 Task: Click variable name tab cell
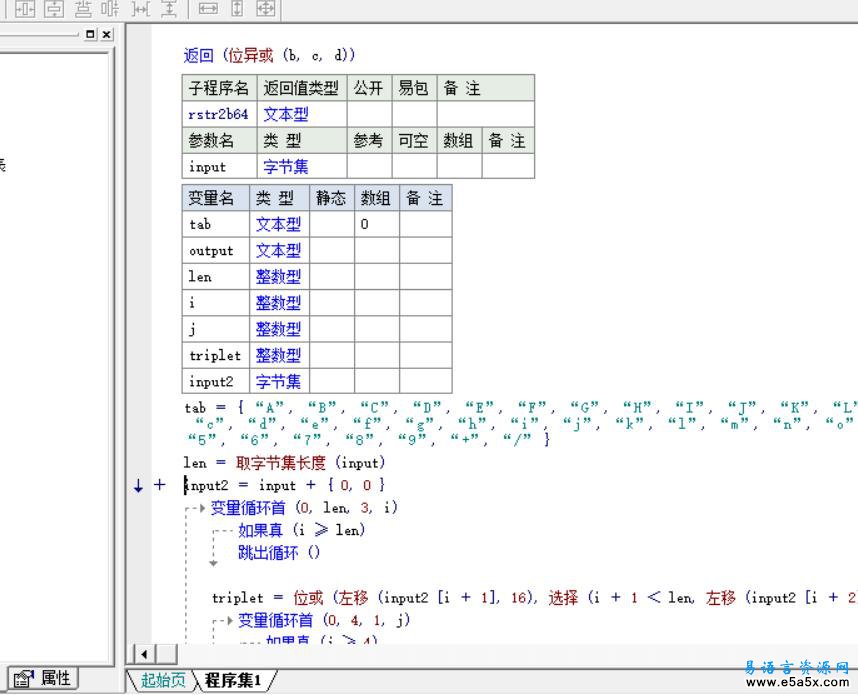216,224
